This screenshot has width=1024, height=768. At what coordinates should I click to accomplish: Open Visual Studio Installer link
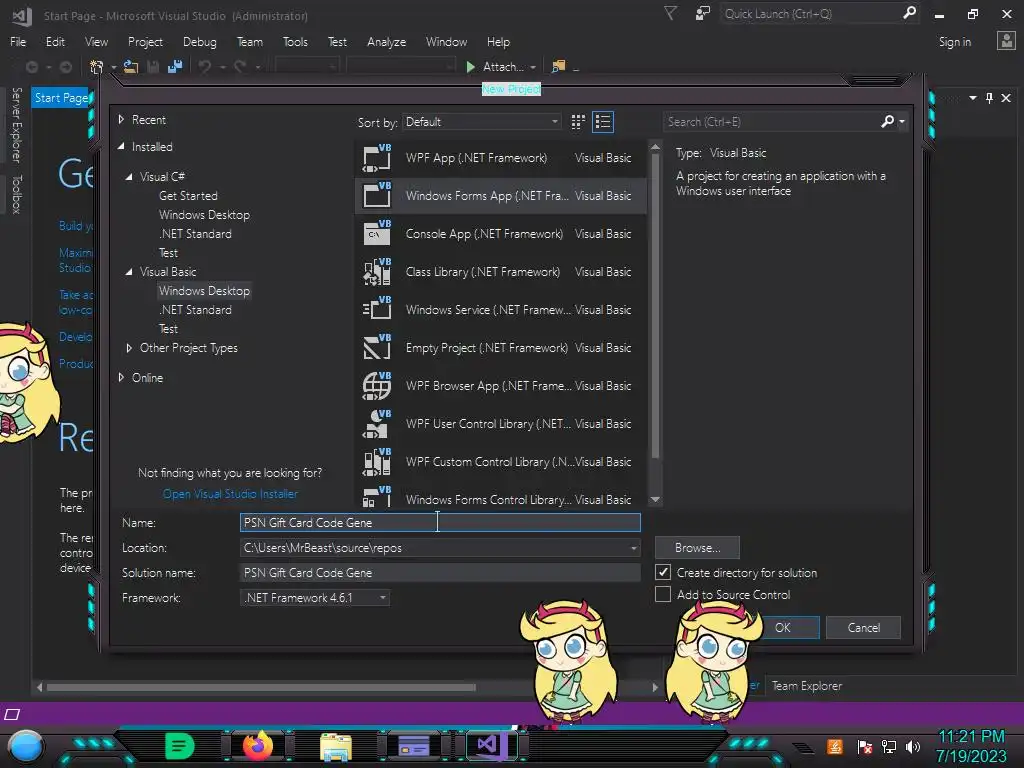(230, 494)
